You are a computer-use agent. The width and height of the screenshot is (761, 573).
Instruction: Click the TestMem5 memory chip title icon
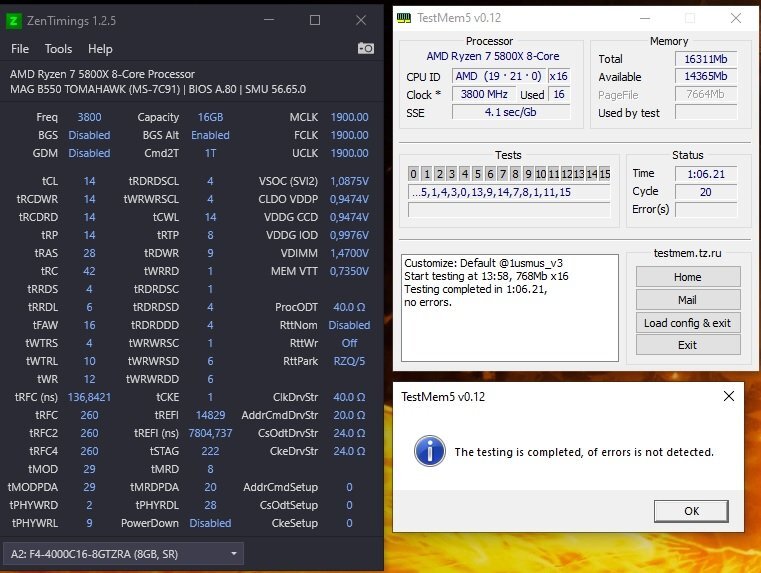(x=404, y=18)
